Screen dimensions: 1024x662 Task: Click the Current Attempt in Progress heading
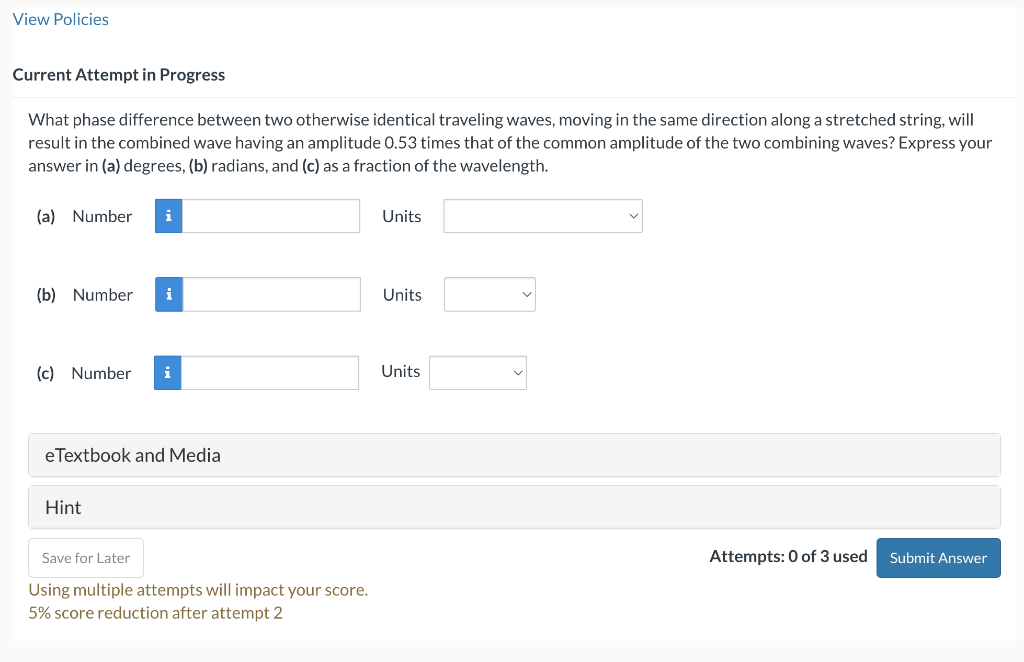[x=119, y=75]
